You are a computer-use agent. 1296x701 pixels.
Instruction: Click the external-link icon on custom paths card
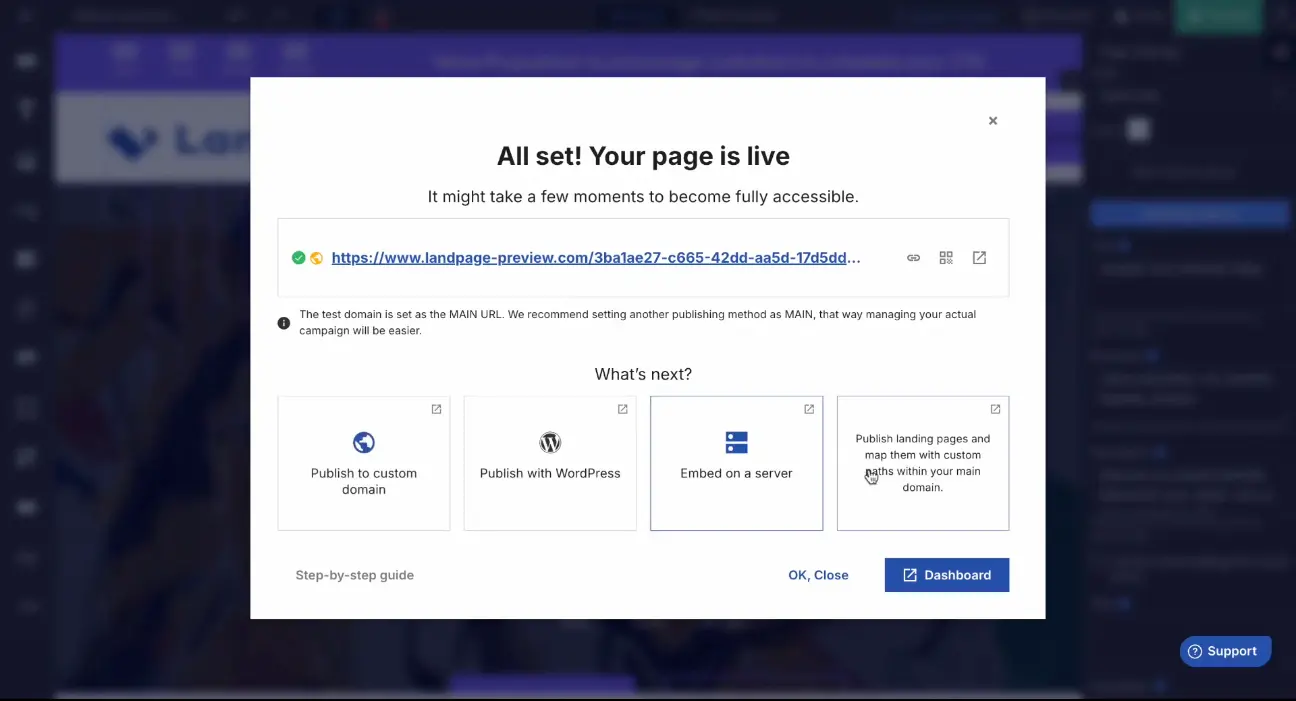[995, 409]
